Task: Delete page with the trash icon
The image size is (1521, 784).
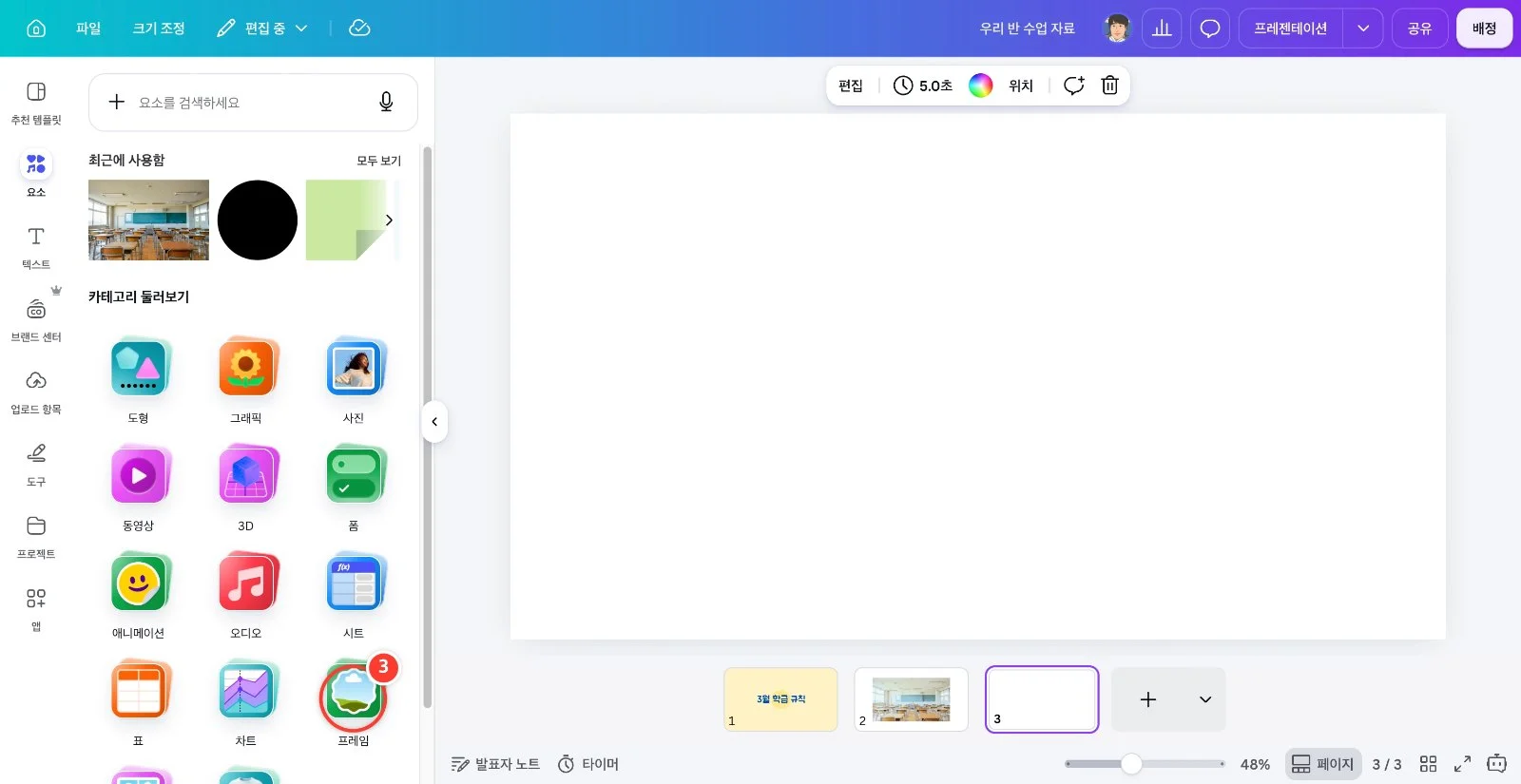Action: coord(1109,86)
